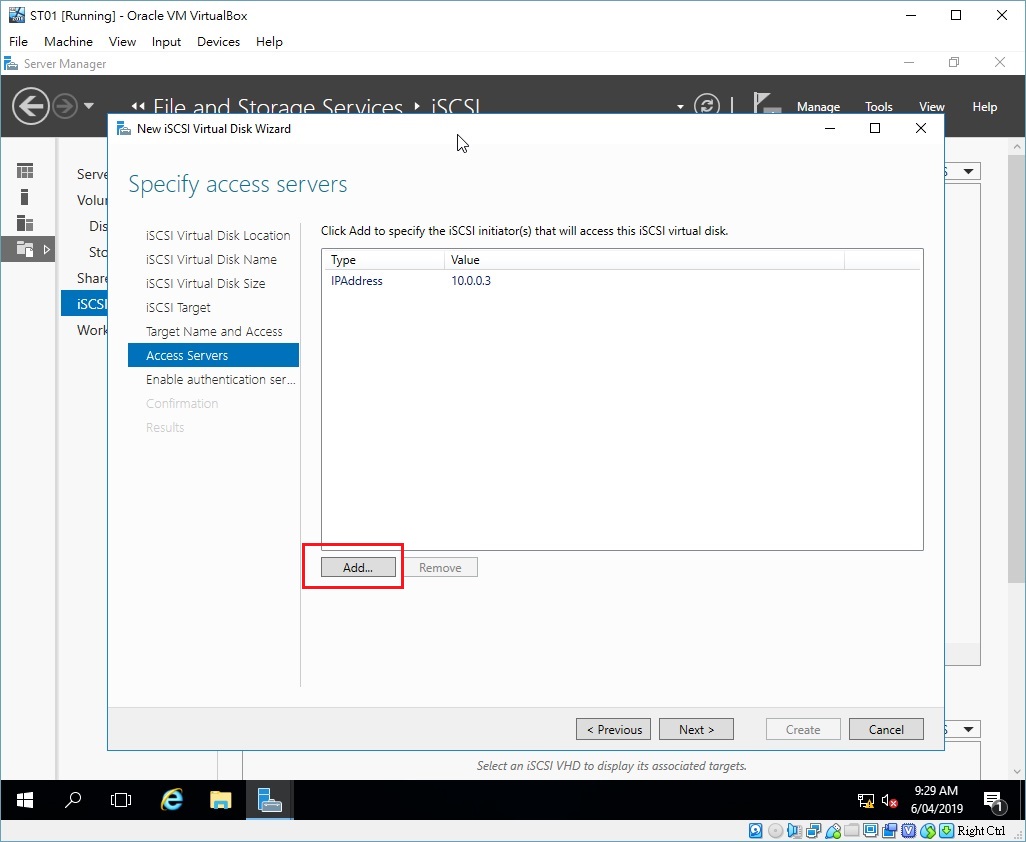
Task: Select the Target Name and Access step
Action: pos(214,331)
